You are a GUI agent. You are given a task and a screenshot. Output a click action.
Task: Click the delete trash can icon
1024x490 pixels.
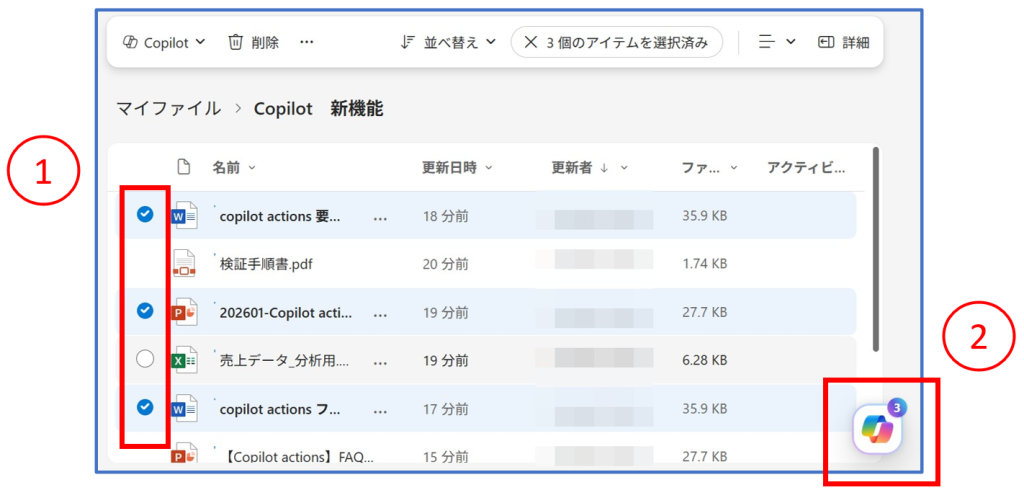pyautogui.click(x=236, y=42)
